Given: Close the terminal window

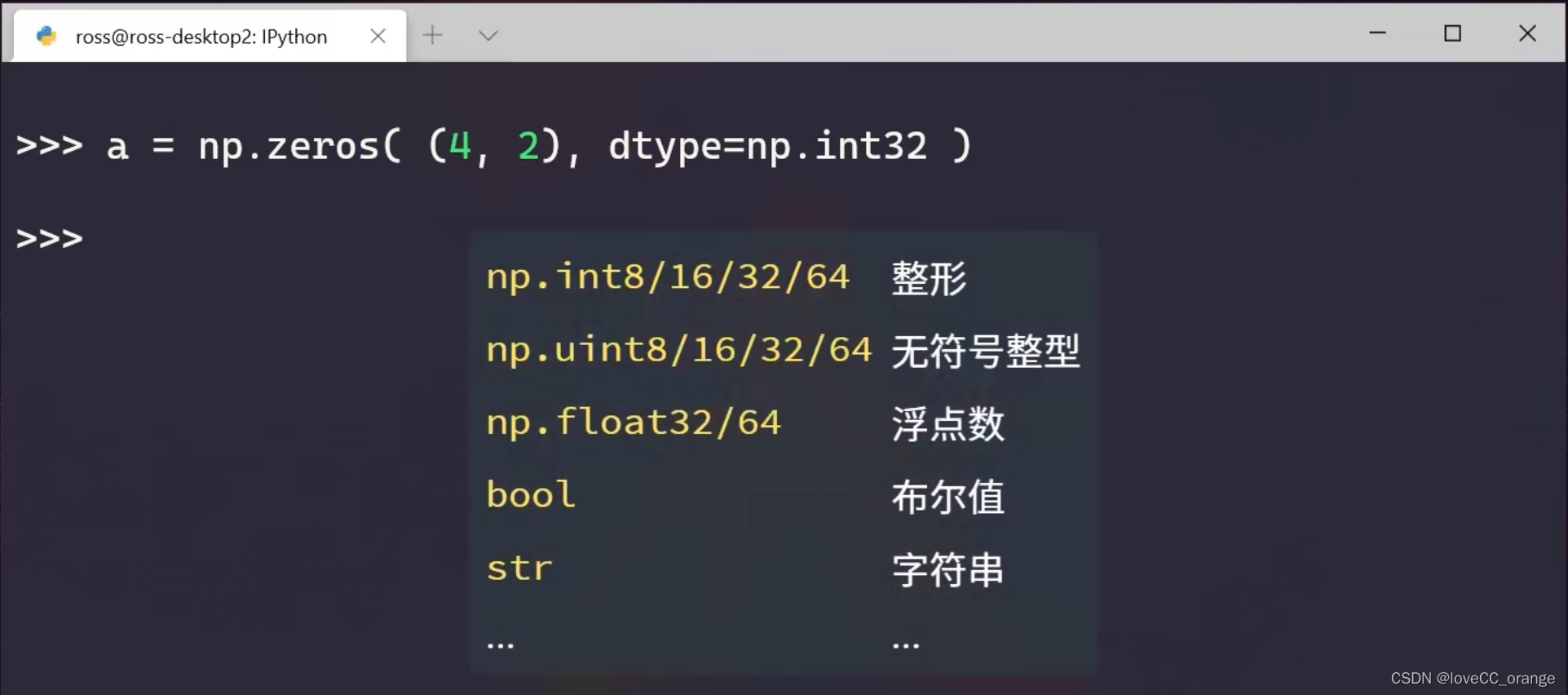Looking at the screenshot, I should [1527, 33].
